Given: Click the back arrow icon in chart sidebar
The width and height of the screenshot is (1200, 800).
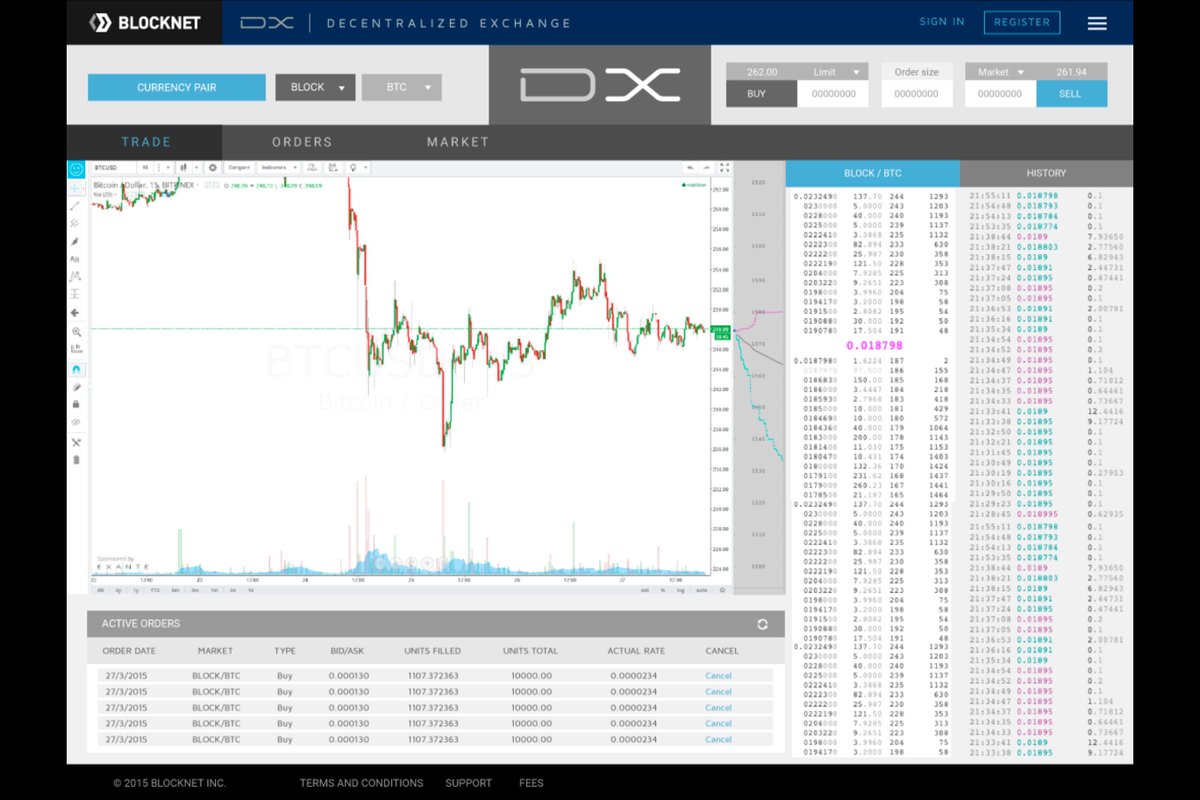Looking at the screenshot, I should [76, 312].
